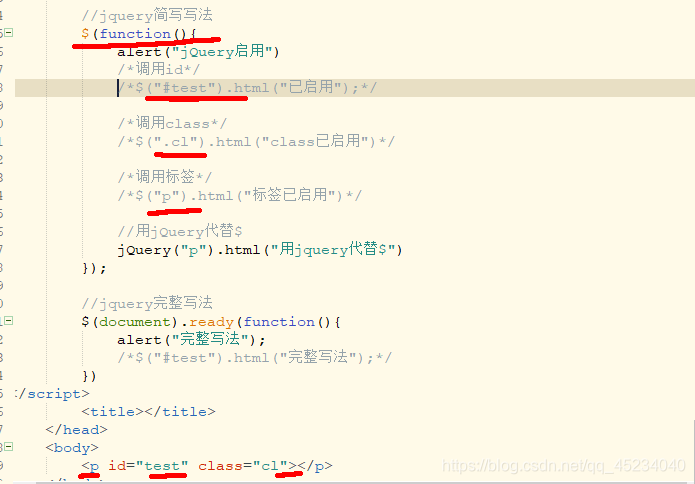Click the comment "/*调用标签*/"
Viewport: 695px width, 484px height.
(x=164, y=177)
